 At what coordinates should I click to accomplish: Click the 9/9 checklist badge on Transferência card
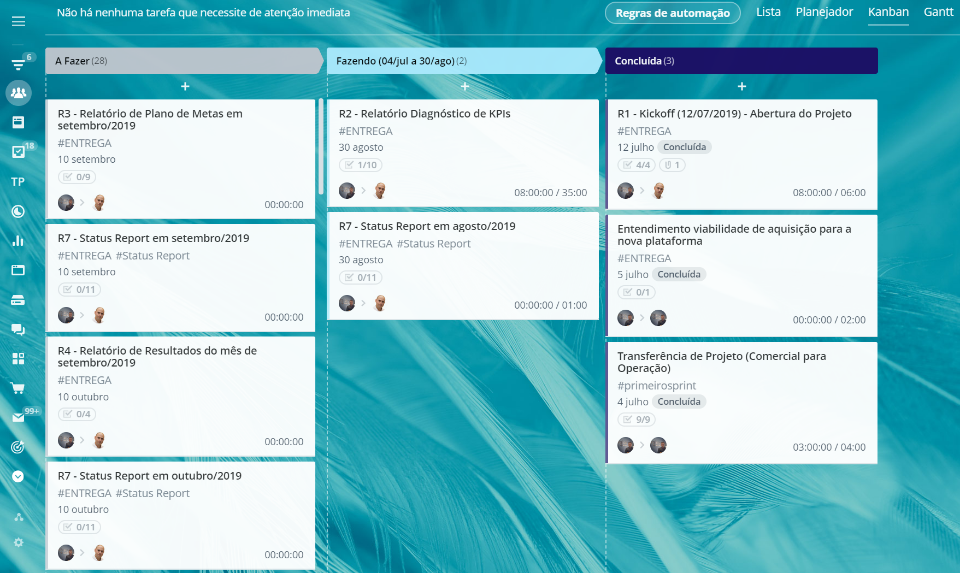pyautogui.click(x=636, y=419)
